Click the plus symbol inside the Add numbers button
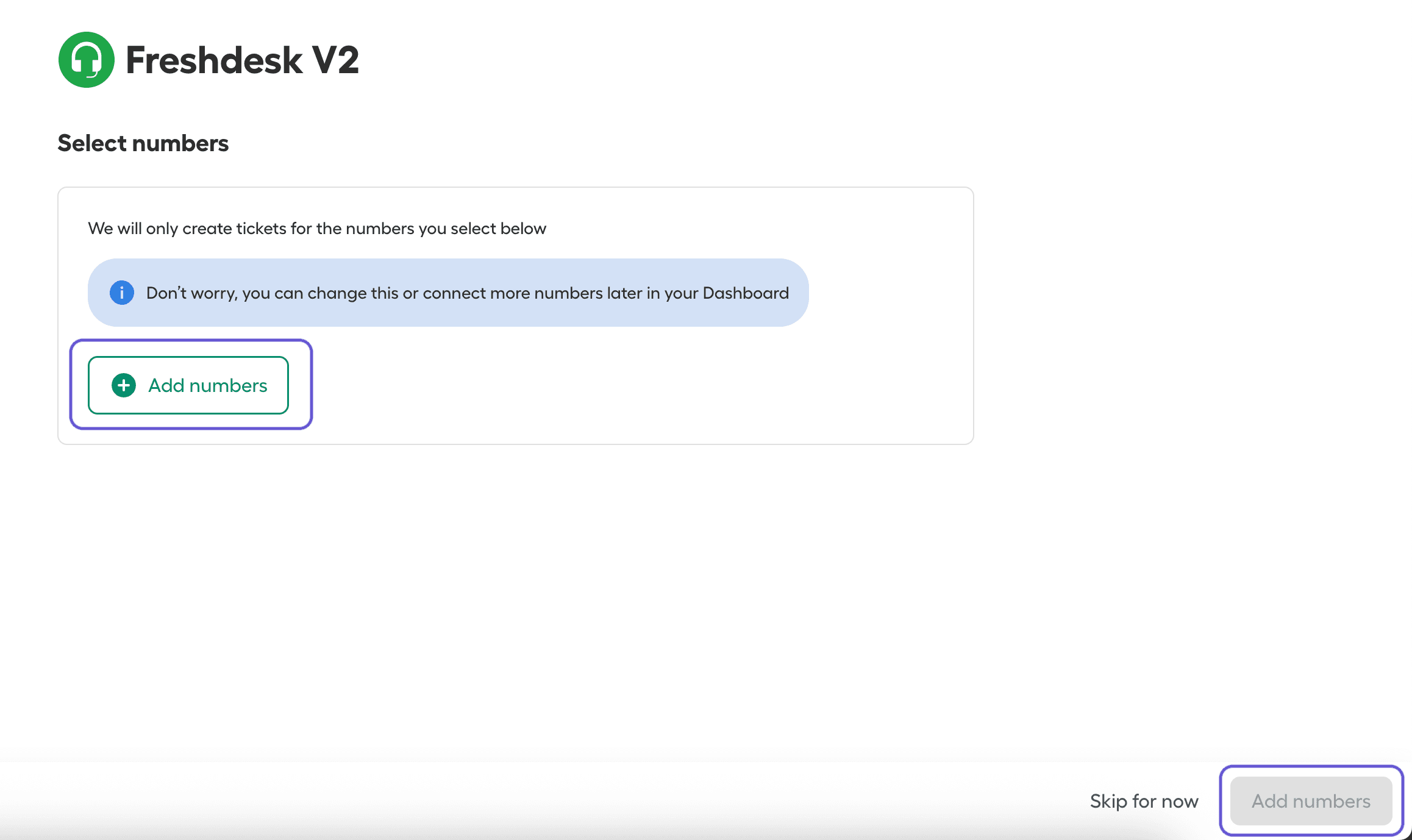This screenshot has height=840, width=1412. (x=123, y=385)
